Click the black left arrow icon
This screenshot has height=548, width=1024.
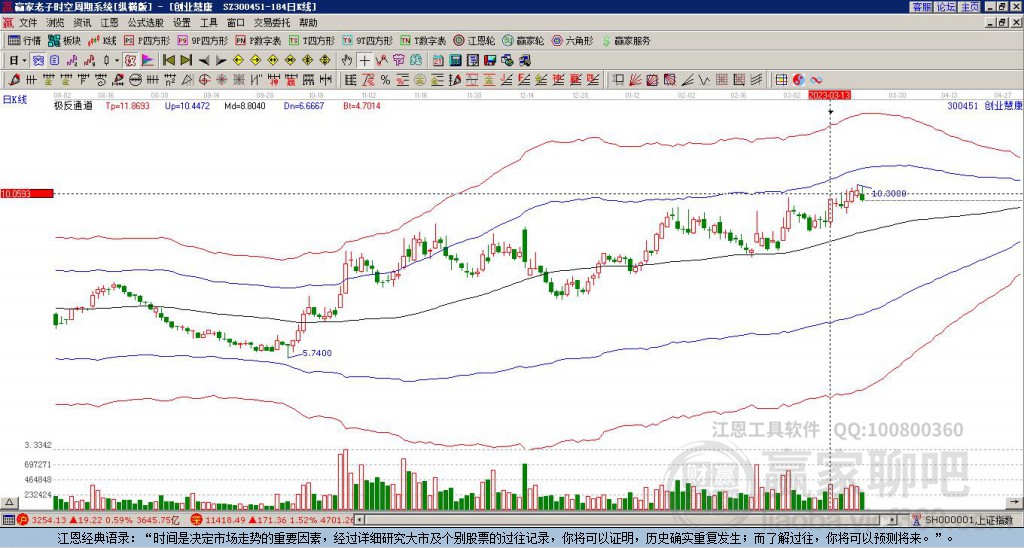tap(204, 61)
